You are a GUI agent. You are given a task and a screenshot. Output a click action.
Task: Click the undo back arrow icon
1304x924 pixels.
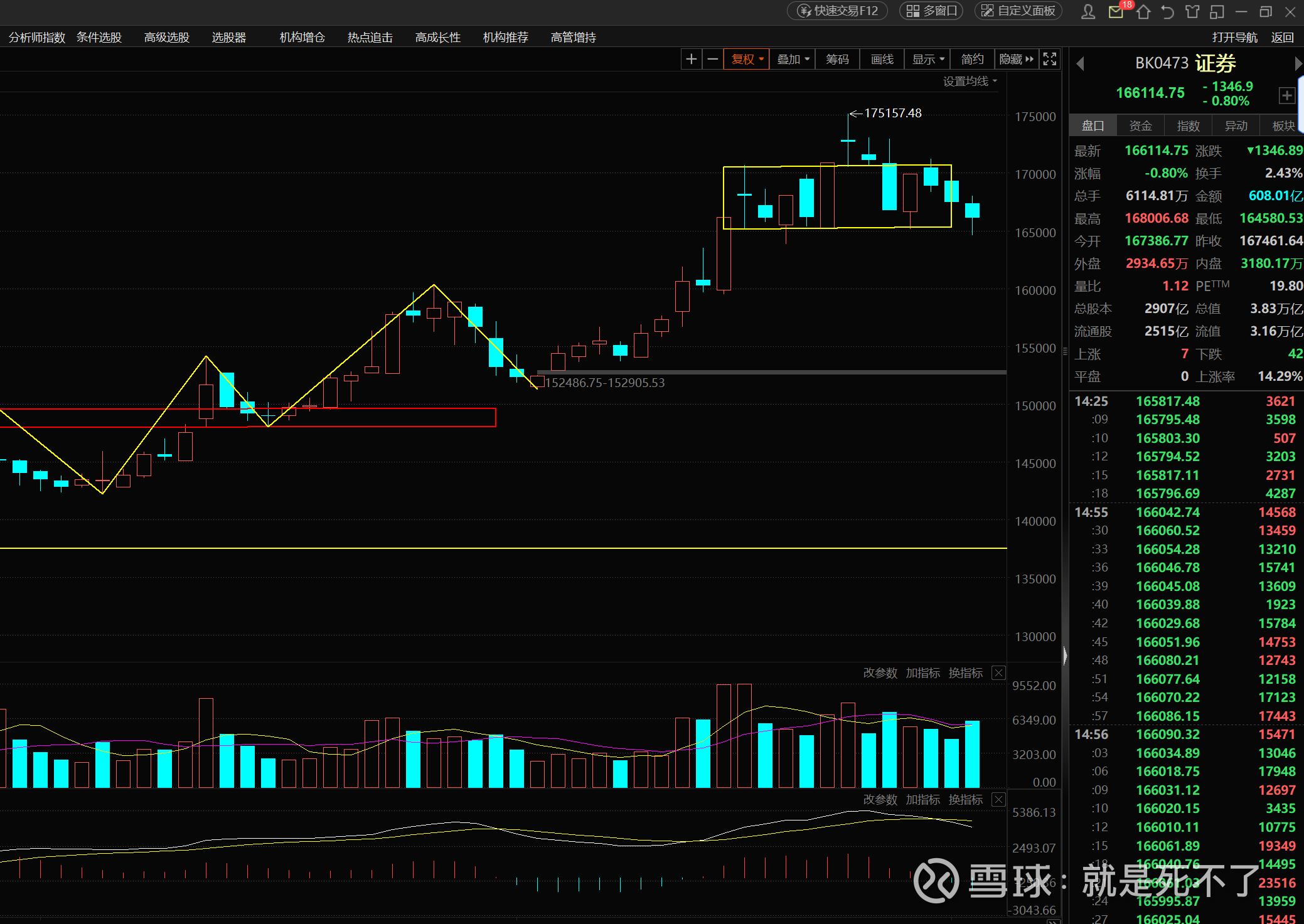click(x=1167, y=11)
